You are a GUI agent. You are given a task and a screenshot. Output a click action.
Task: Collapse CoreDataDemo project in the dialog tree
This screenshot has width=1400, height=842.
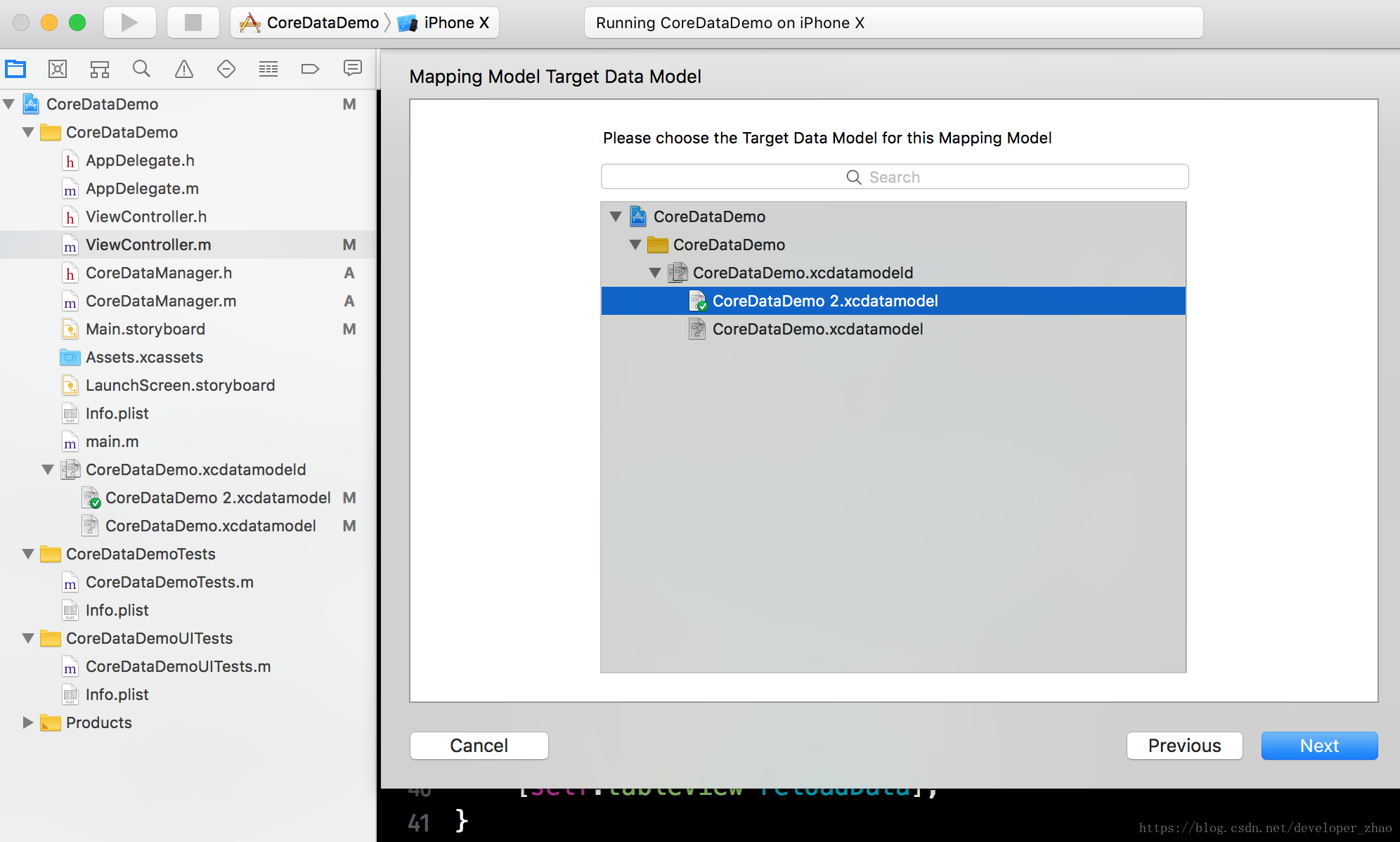pos(616,216)
